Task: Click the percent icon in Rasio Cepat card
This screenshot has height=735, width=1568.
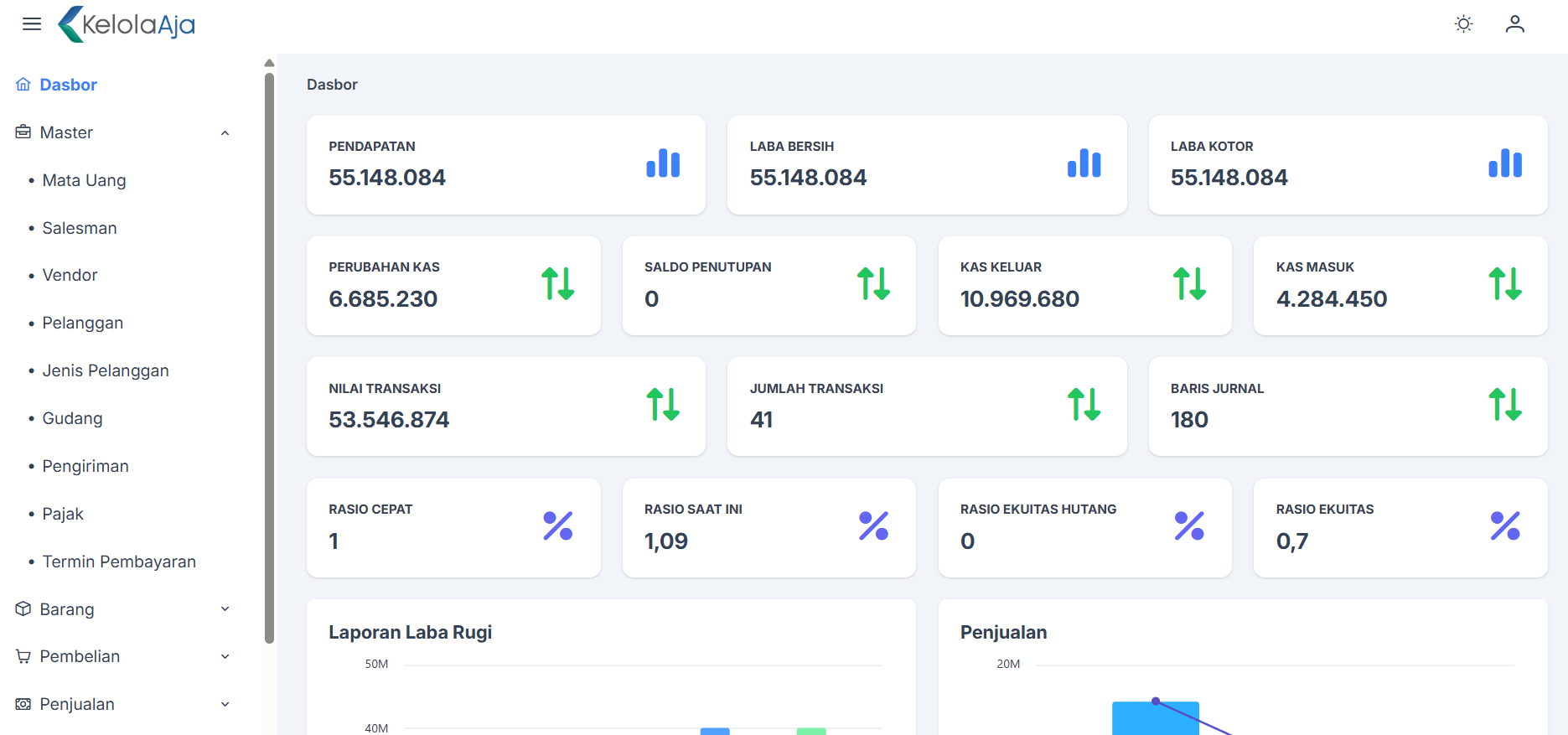Action: pos(557,526)
